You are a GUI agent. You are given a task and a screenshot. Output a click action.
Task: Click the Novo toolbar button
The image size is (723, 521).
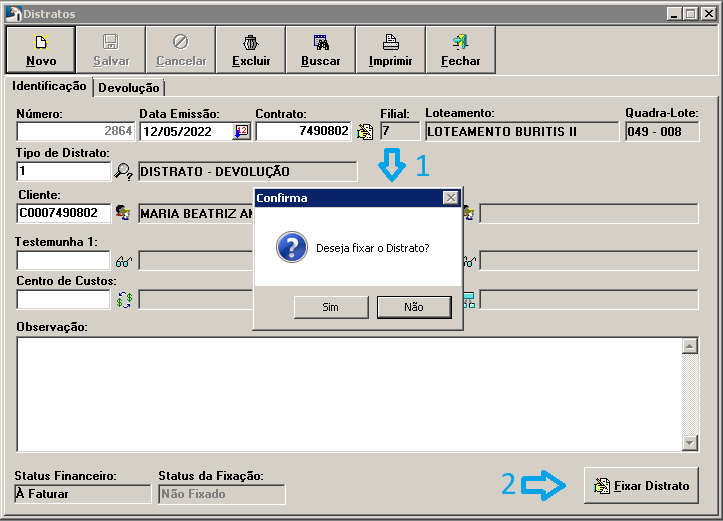[41, 50]
